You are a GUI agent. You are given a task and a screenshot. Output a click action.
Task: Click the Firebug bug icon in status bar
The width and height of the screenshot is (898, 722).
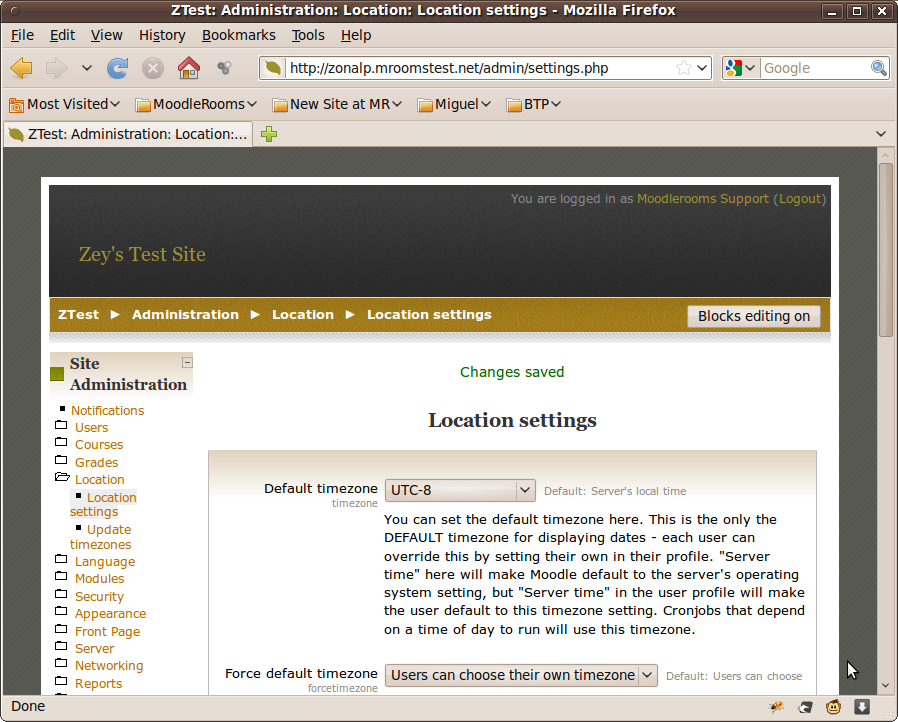click(777, 707)
